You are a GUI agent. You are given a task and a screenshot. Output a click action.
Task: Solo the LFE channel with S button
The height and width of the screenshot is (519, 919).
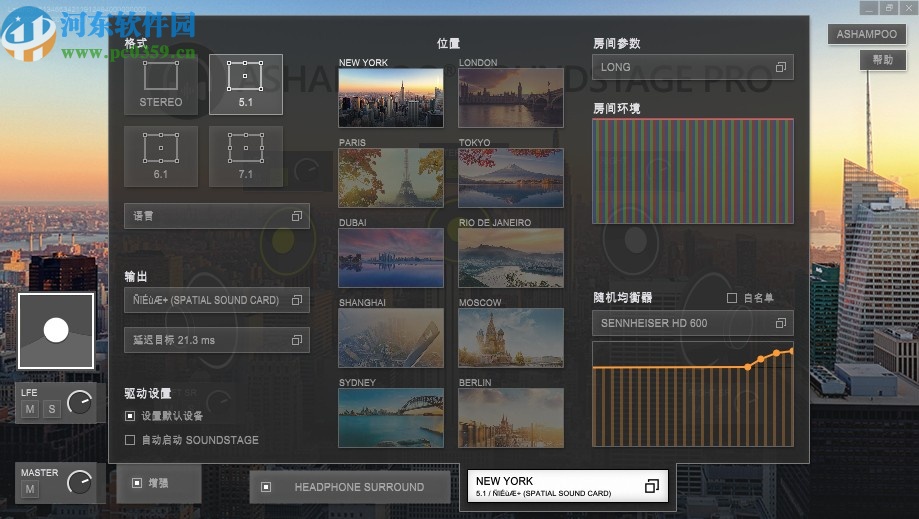52,409
